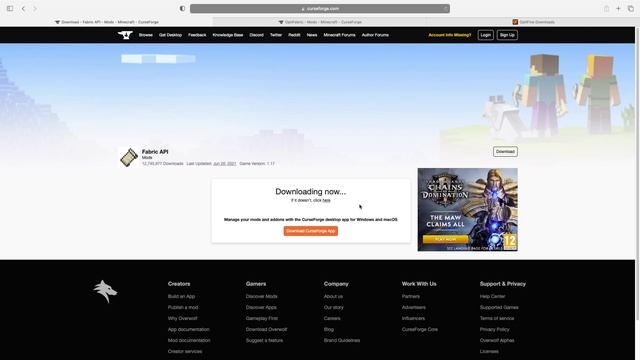640x360 pixels.
Task: Click Download CurseForge App button
Action: pyautogui.click(x=311, y=231)
